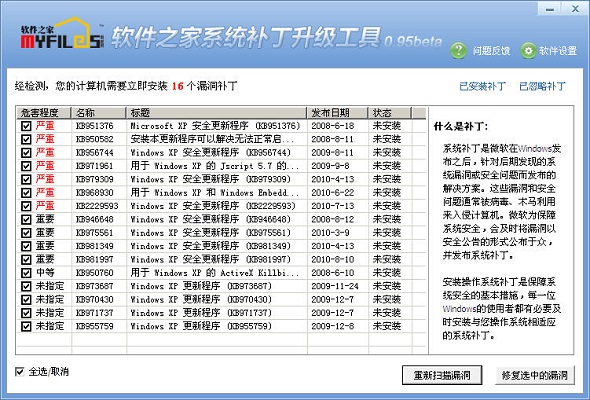Click 未安装 status in KB951376 row
The width and height of the screenshot is (590, 400).
[x=386, y=126]
